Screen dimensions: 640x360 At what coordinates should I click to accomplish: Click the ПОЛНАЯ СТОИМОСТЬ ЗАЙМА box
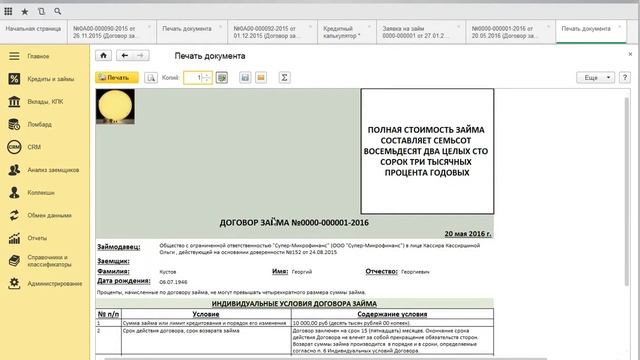click(x=427, y=151)
